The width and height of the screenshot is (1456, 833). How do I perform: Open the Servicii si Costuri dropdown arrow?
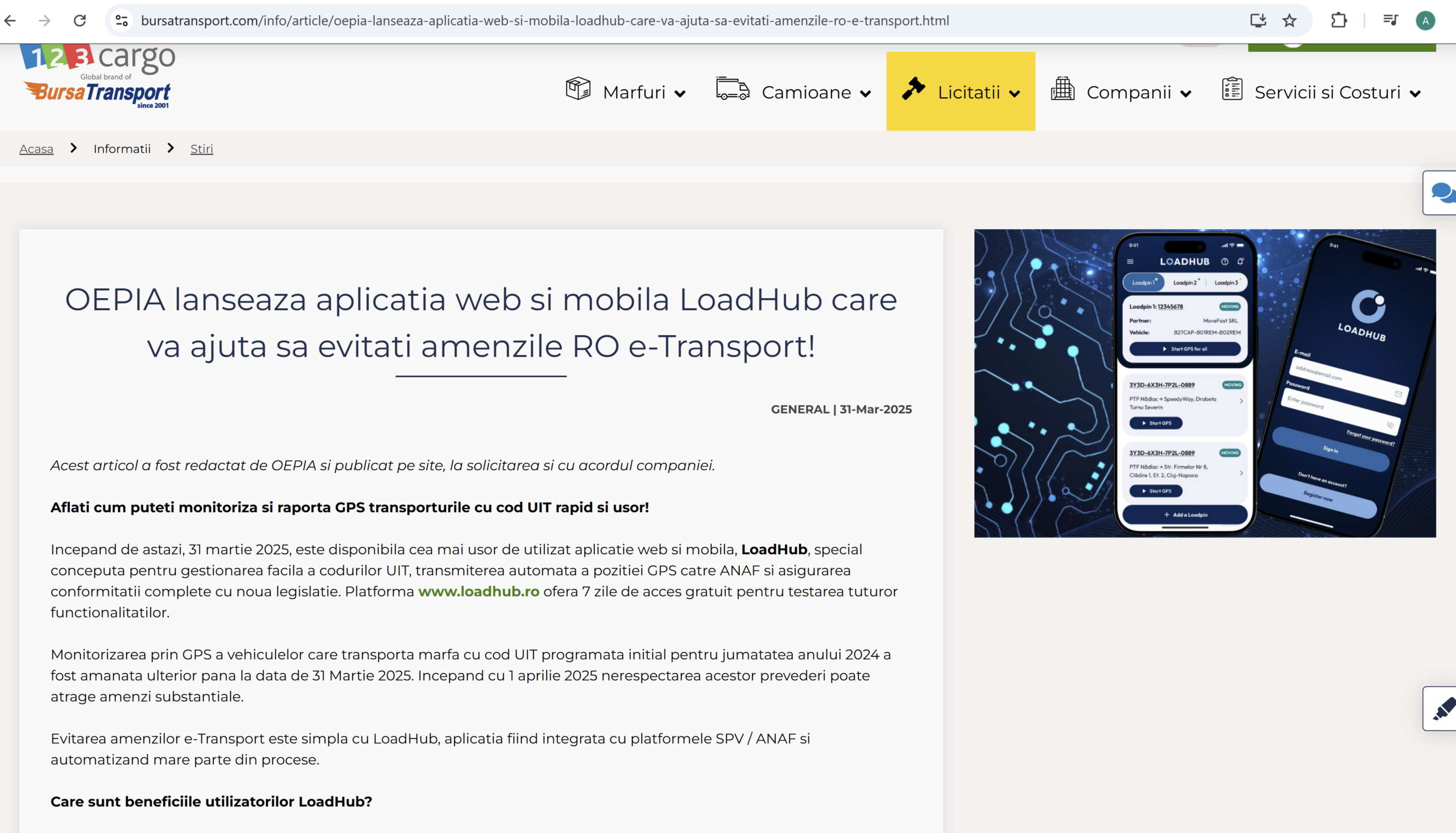point(1417,93)
